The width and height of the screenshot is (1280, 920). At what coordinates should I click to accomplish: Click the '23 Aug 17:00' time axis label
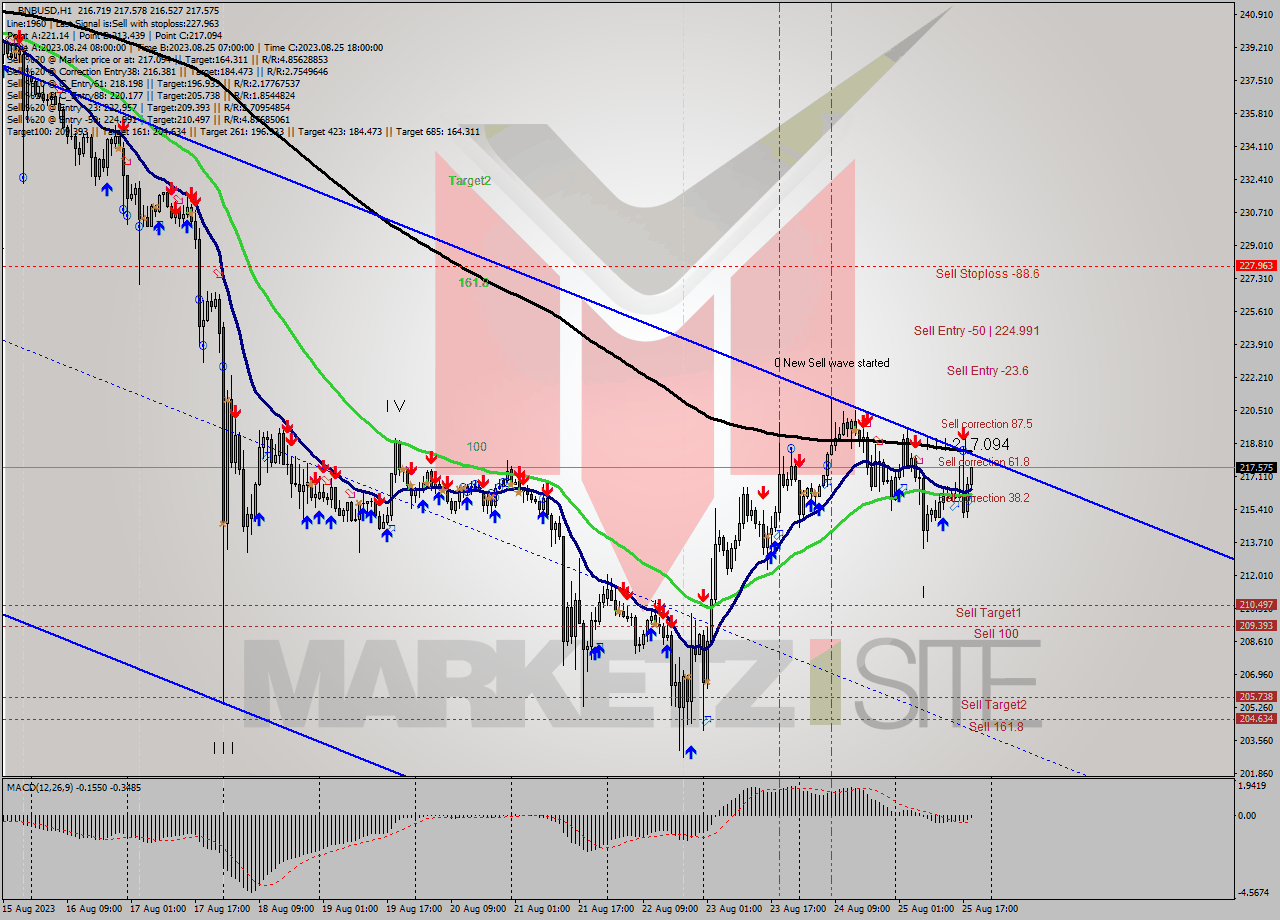pyautogui.click(x=797, y=909)
